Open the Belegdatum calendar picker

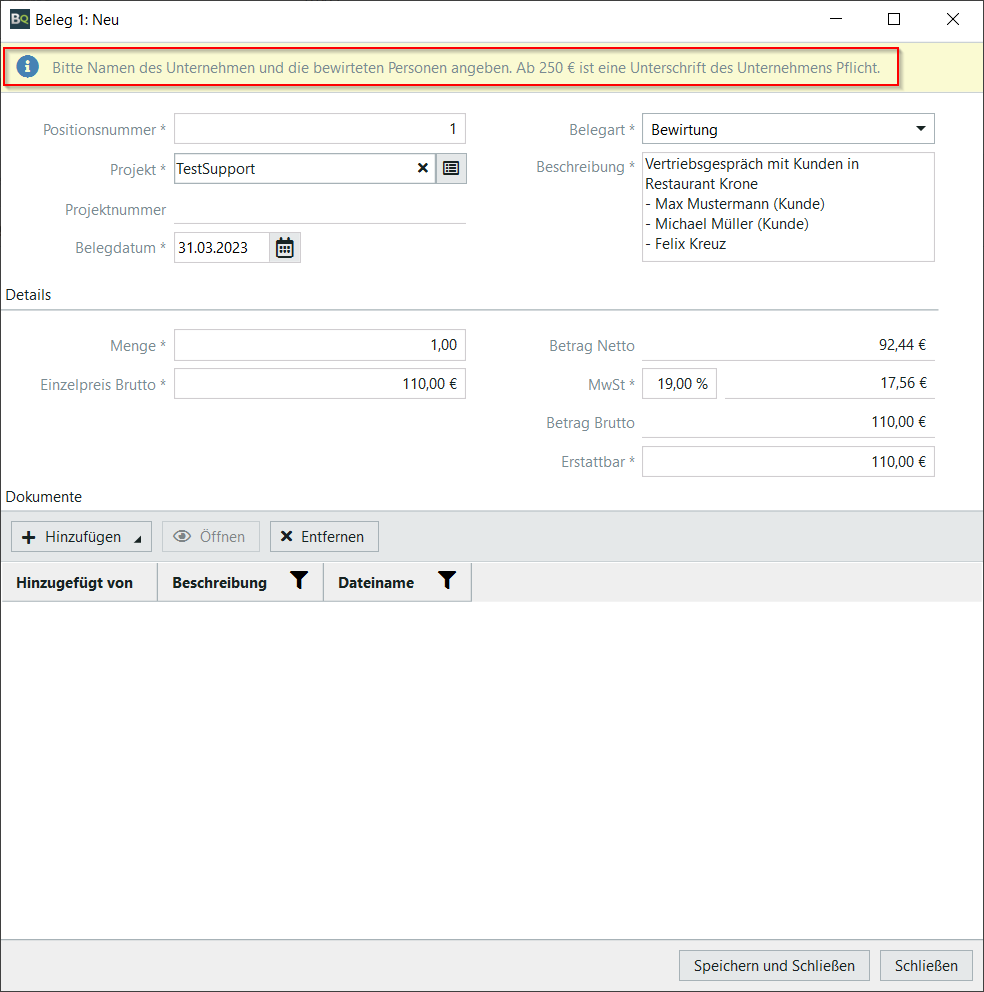coord(285,248)
